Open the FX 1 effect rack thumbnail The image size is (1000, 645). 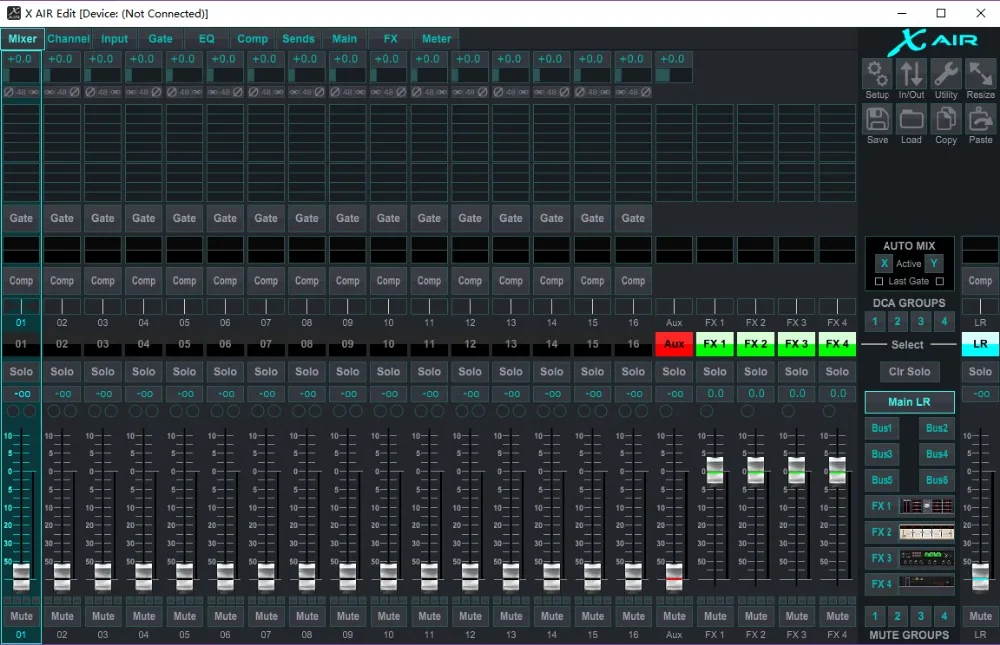(927, 507)
